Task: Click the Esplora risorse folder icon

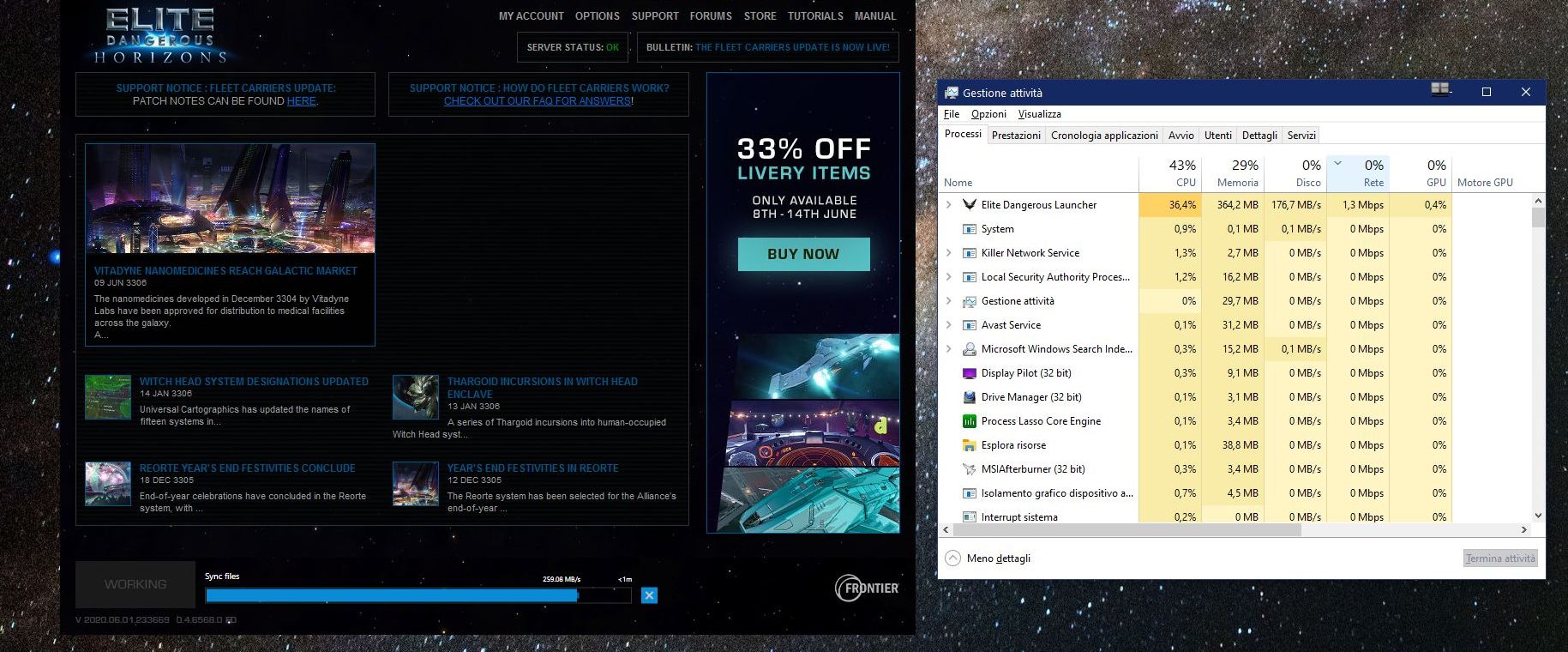Action: (970, 445)
